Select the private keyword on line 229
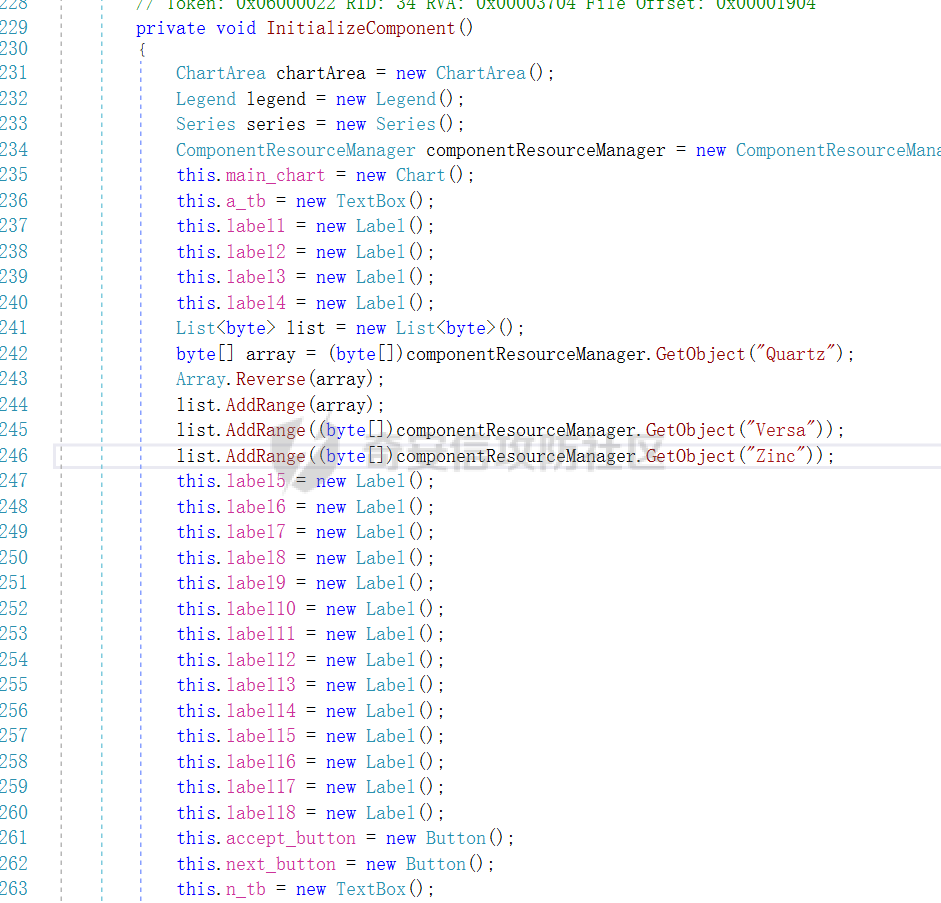The image size is (941, 903). coord(171,28)
